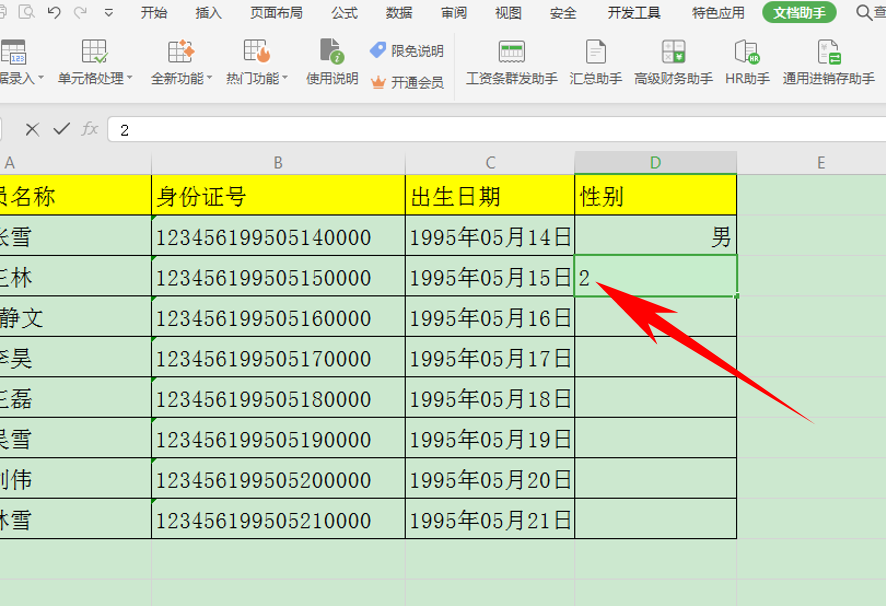This screenshot has width=886, height=606.
Task: Click cell 123456199505160000
Action: pyautogui.click(x=278, y=317)
